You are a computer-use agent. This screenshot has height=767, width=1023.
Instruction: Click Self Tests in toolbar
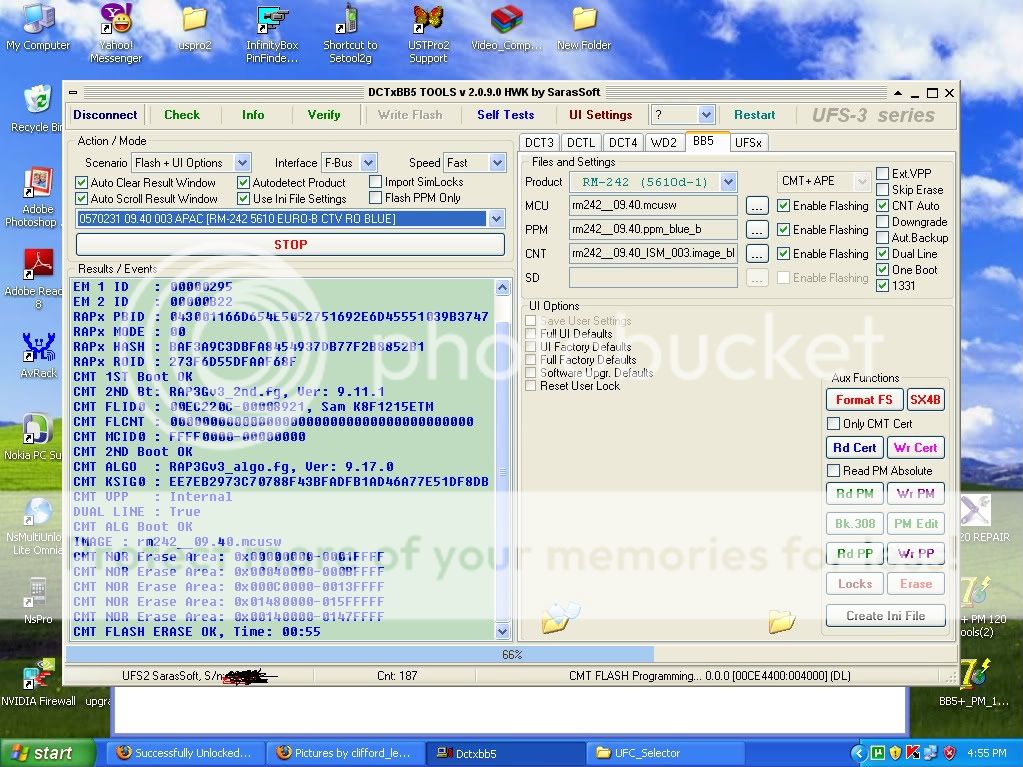(x=505, y=115)
